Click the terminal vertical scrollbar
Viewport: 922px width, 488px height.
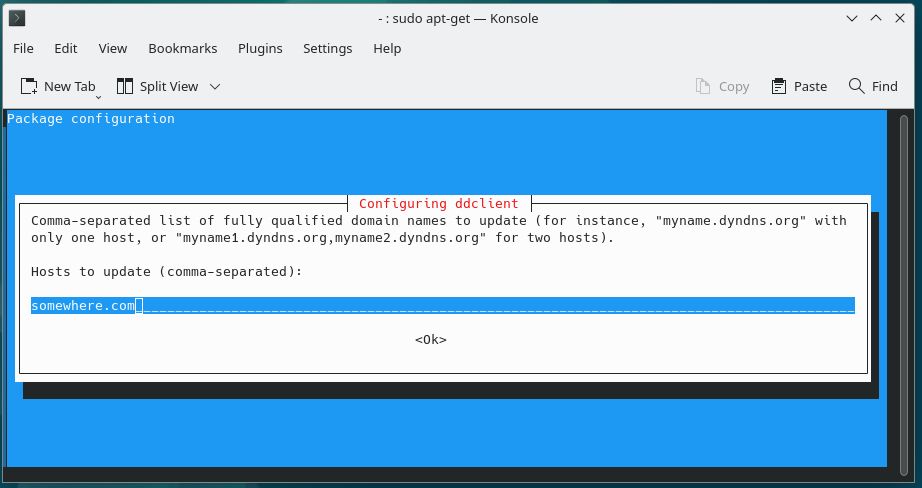click(904, 294)
